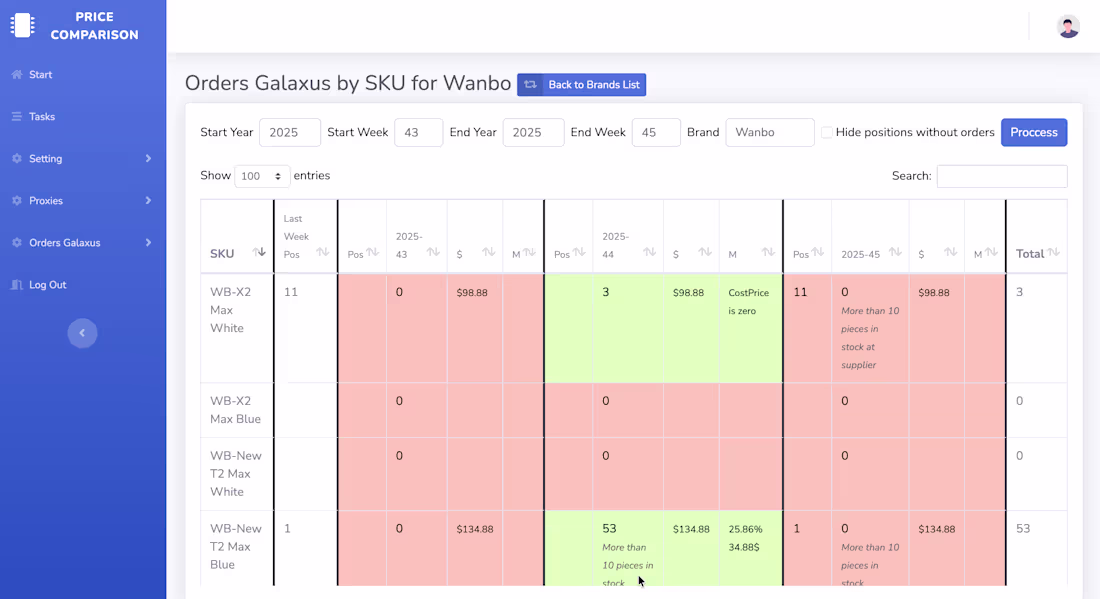Viewport: 1100px width, 599px height.
Task: Sort by Total column arrows
Action: pyautogui.click(x=1053, y=253)
